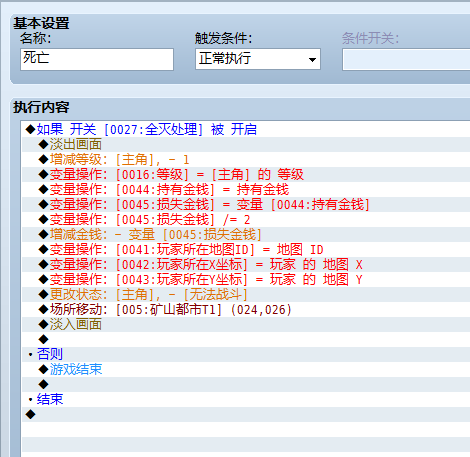Select the 否则 branch line

[246, 354]
